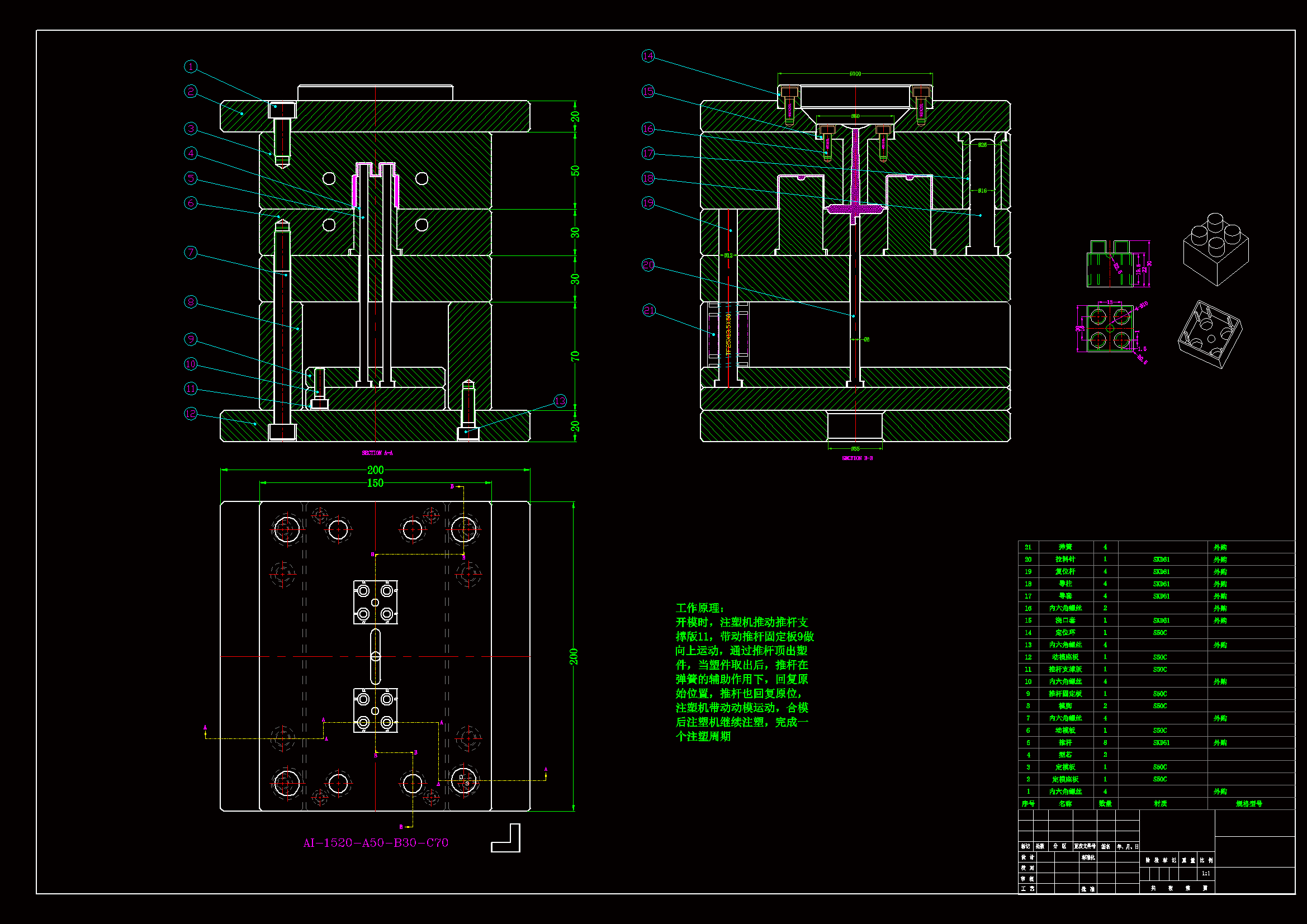Select the 材质 column header
Screen dimensions: 1307x924
1160,804
